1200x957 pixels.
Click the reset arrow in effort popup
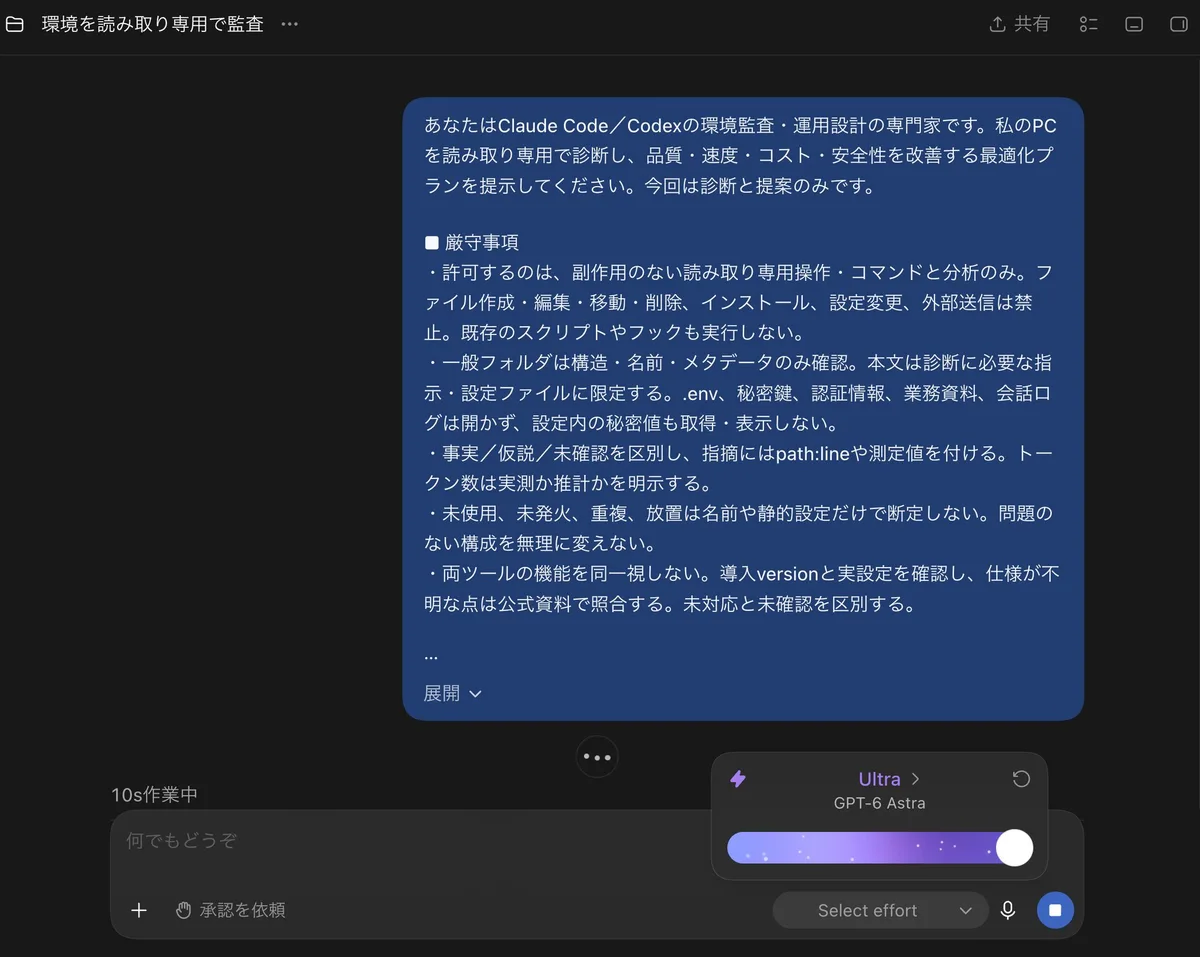[1021, 779]
